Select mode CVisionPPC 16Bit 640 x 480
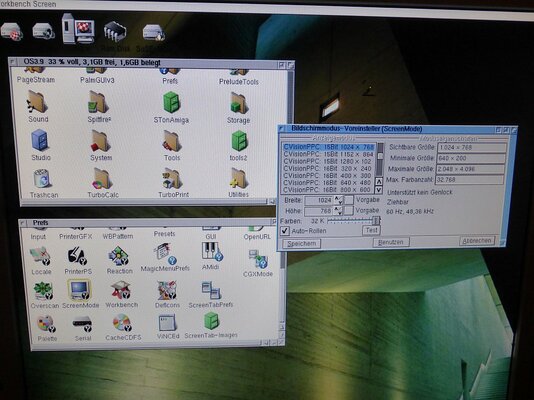Image resolution: width=534 pixels, height=400 pixels. [x=328, y=183]
